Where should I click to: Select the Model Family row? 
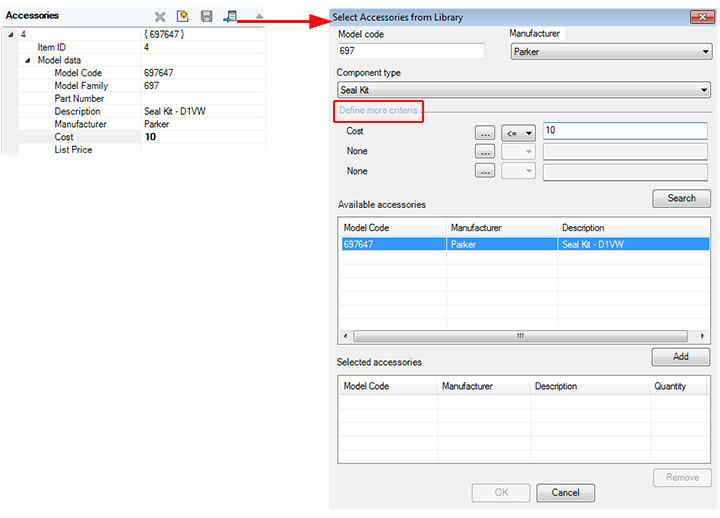(141, 86)
